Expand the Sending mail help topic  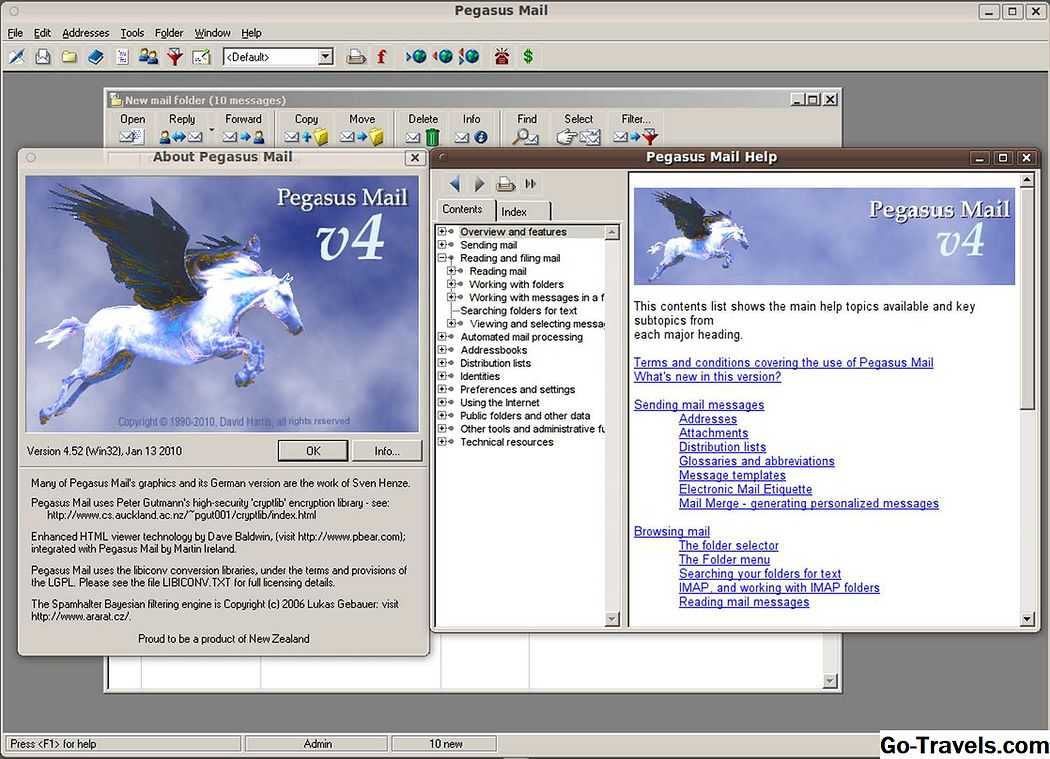(442, 245)
